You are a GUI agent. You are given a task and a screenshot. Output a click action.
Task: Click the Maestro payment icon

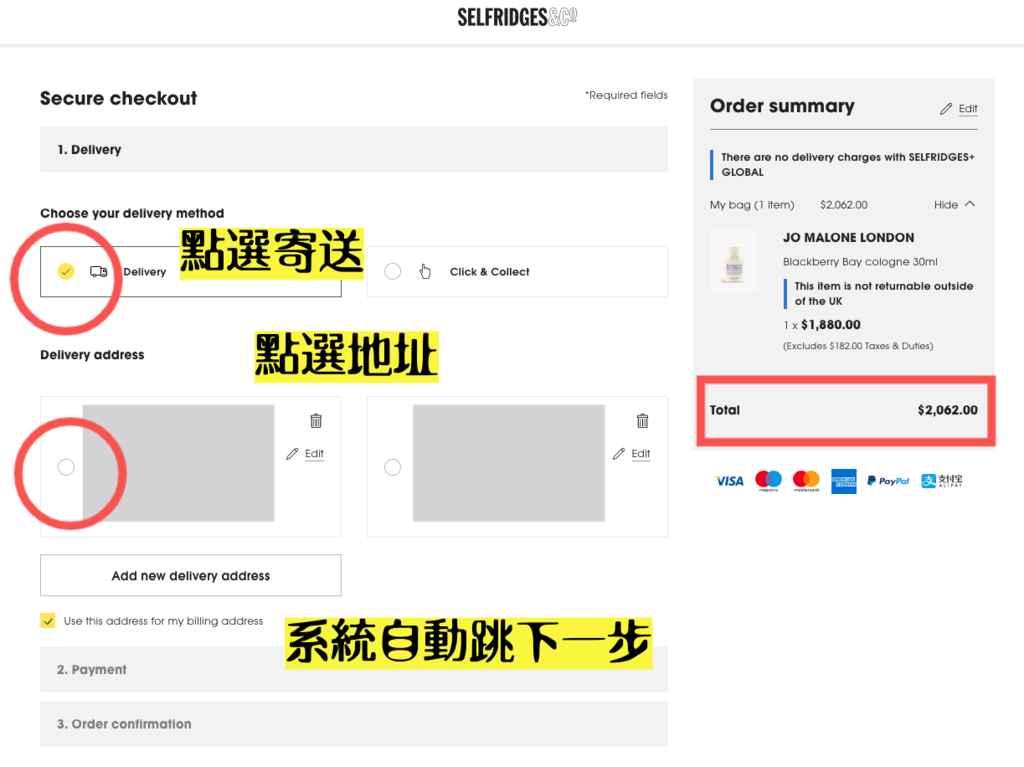tap(769, 481)
